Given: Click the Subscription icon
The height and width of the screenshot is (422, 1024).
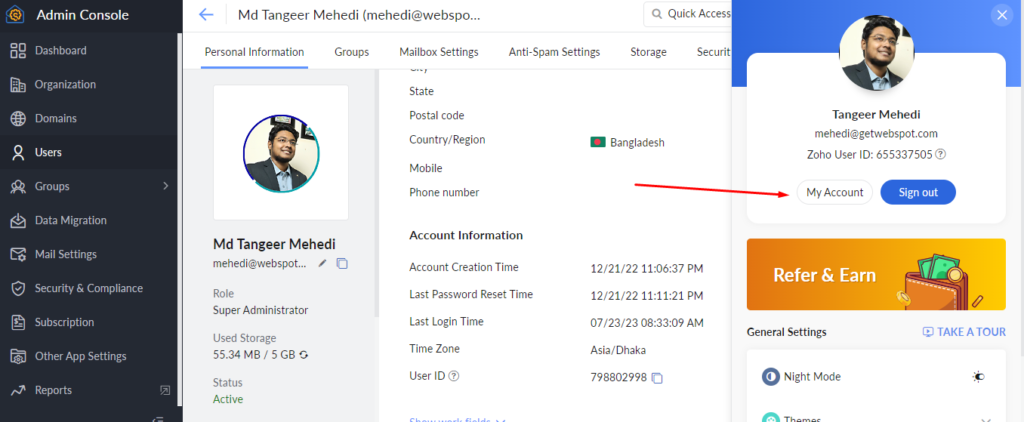Looking at the screenshot, I should pyautogui.click(x=18, y=322).
